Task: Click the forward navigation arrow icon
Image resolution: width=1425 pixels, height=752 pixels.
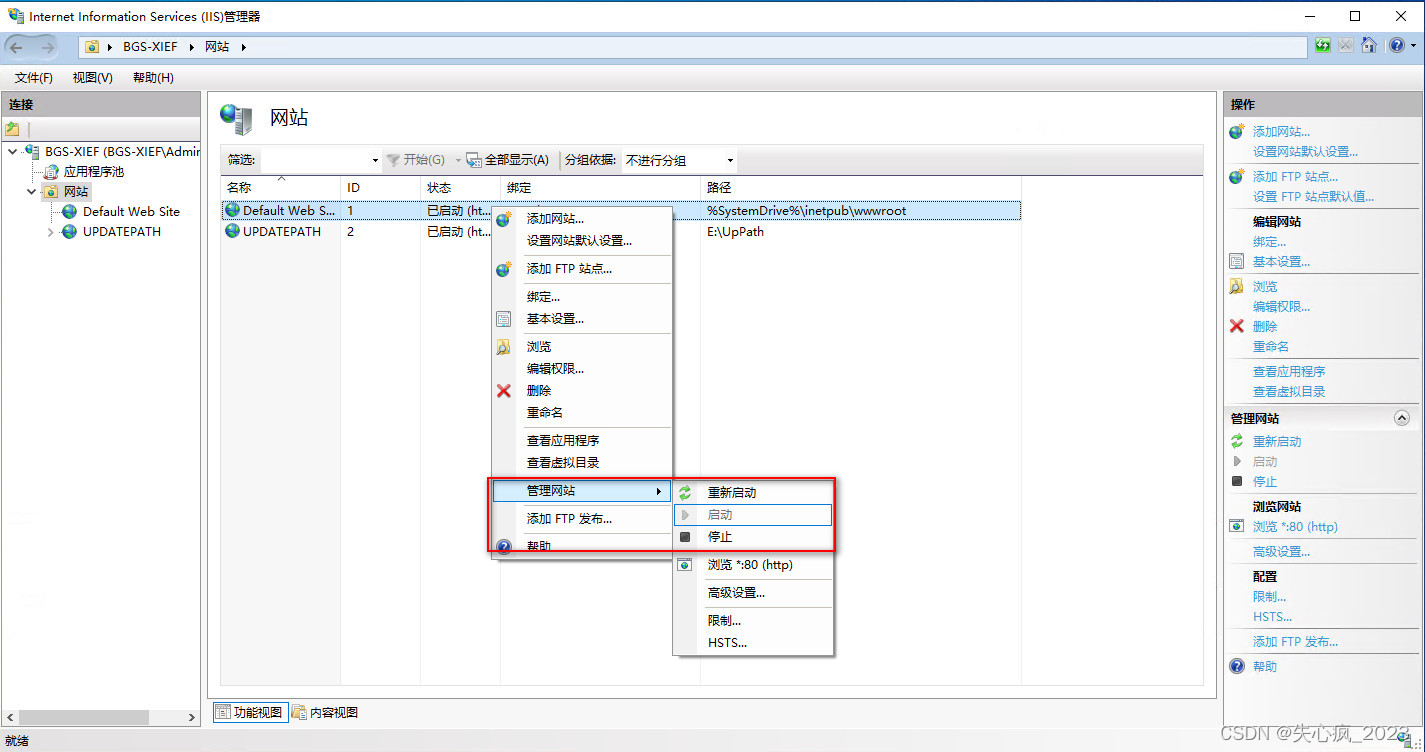Action: point(47,46)
